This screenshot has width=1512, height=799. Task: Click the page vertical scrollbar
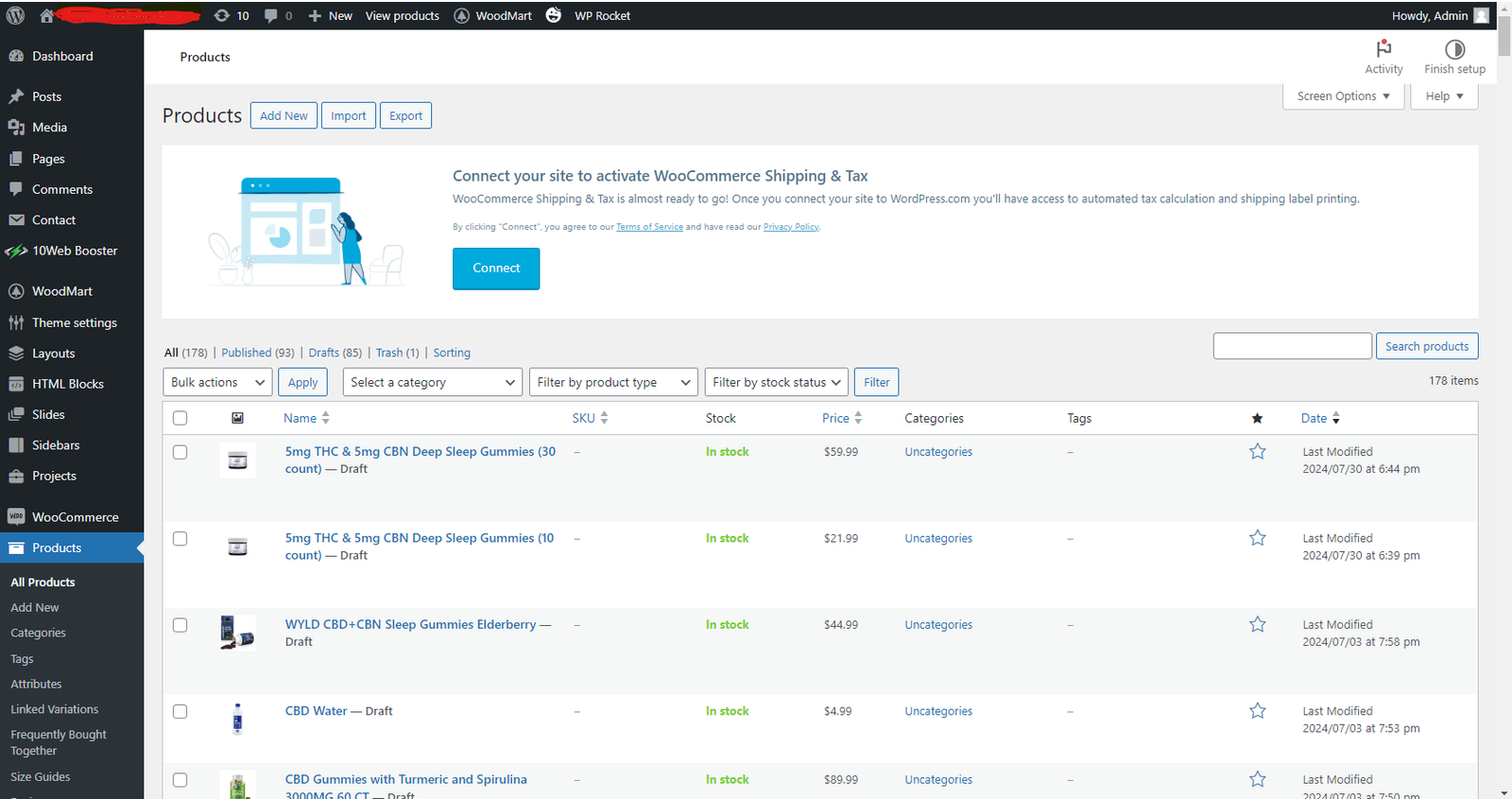click(1504, 34)
